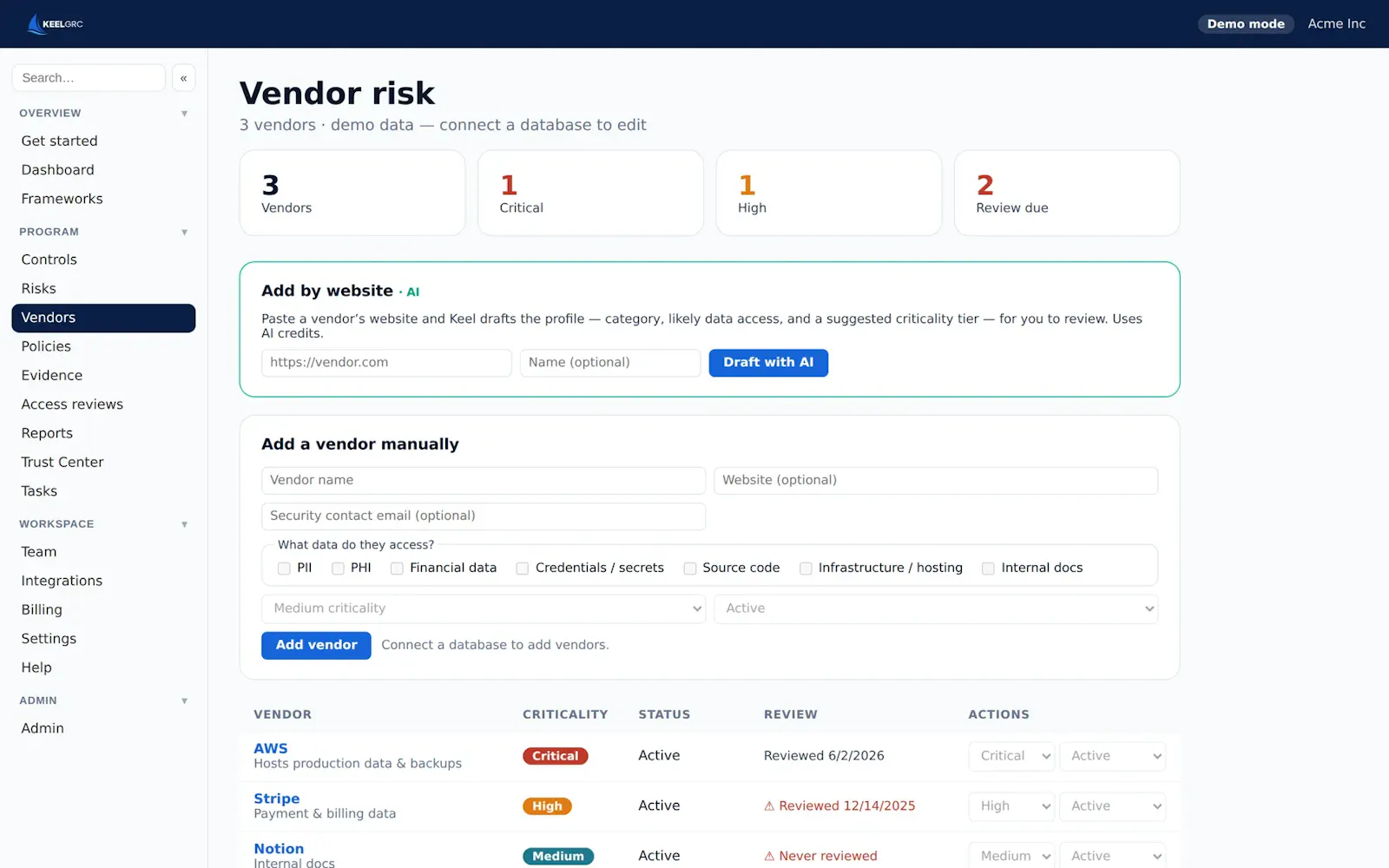This screenshot has height=868, width=1389.
Task: Focus the sidebar Search field
Action: (89, 78)
